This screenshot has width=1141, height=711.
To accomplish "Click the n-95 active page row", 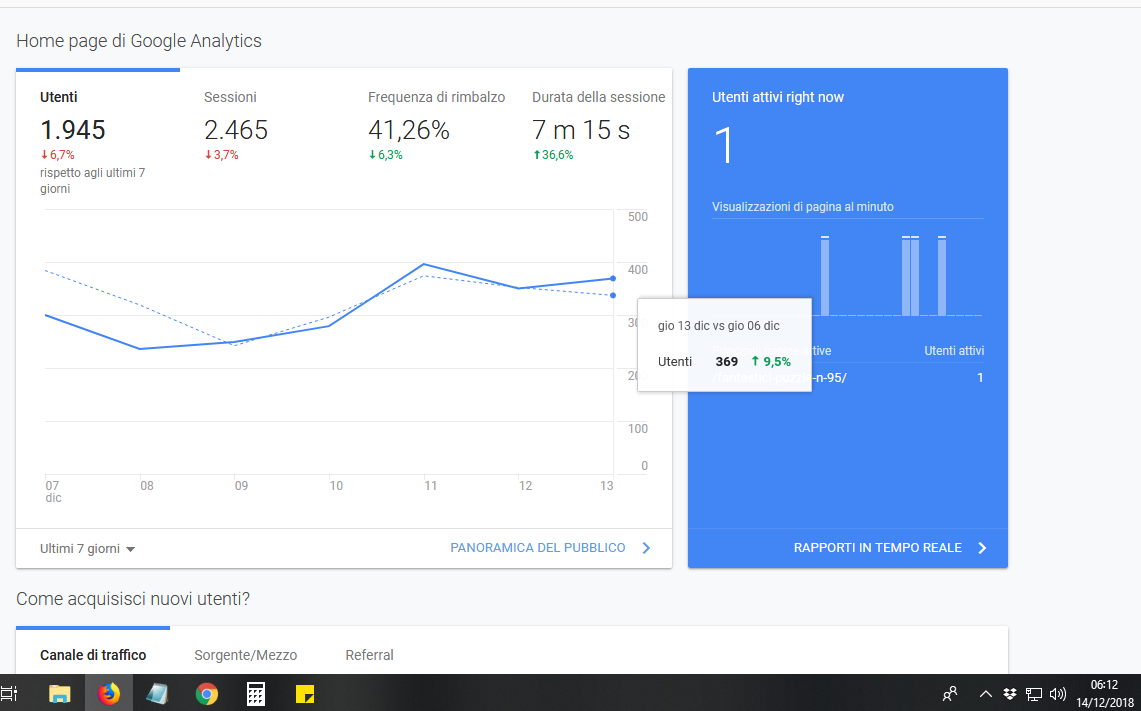I will 848,378.
